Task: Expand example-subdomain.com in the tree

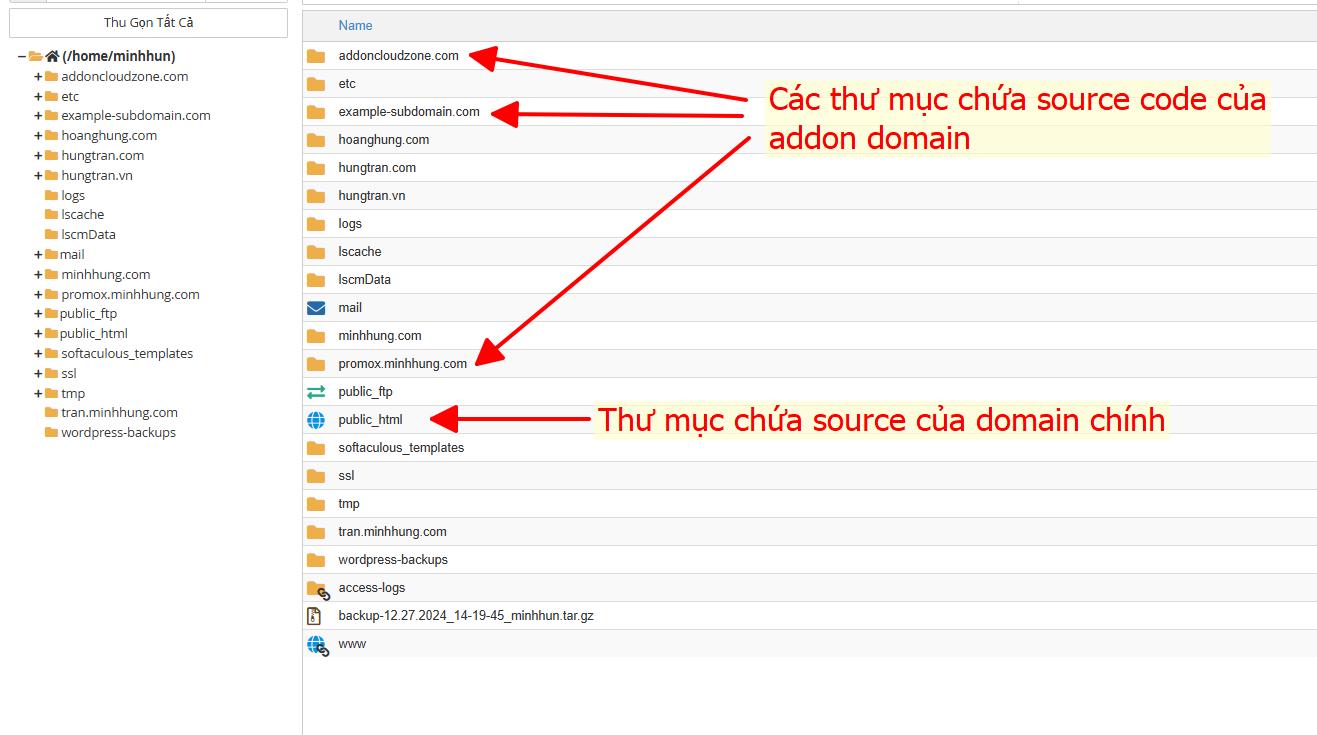Action: tap(38, 116)
